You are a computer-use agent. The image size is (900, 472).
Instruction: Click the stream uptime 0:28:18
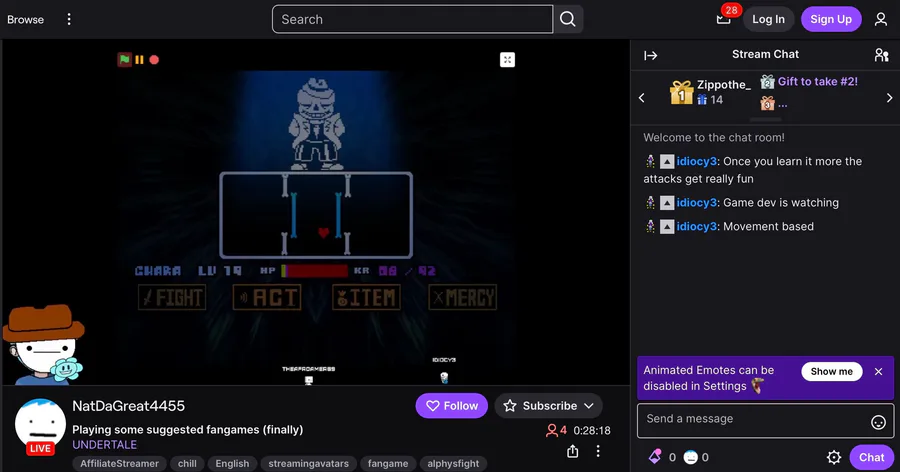(x=592, y=431)
